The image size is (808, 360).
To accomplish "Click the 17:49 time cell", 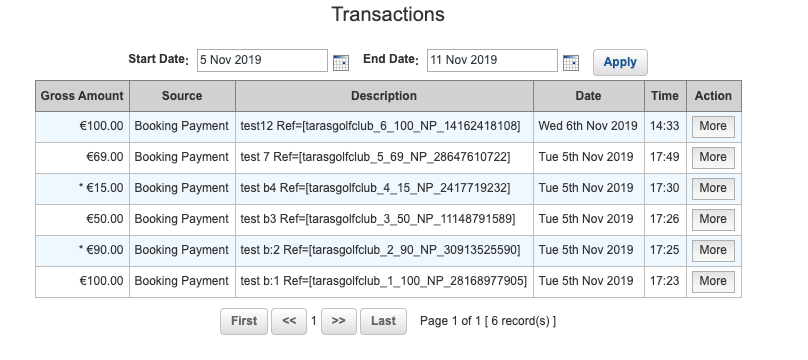I will [x=665, y=158].
